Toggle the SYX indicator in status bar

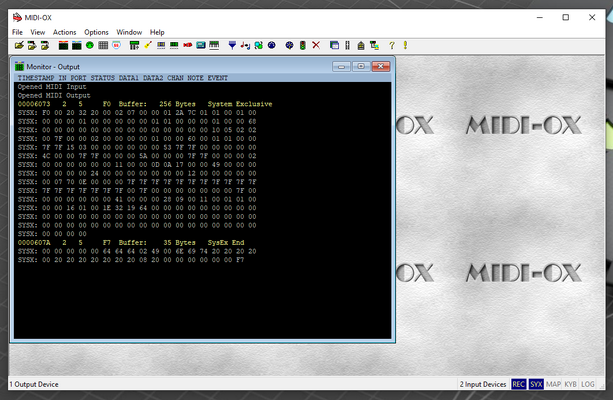pos(536,384)
